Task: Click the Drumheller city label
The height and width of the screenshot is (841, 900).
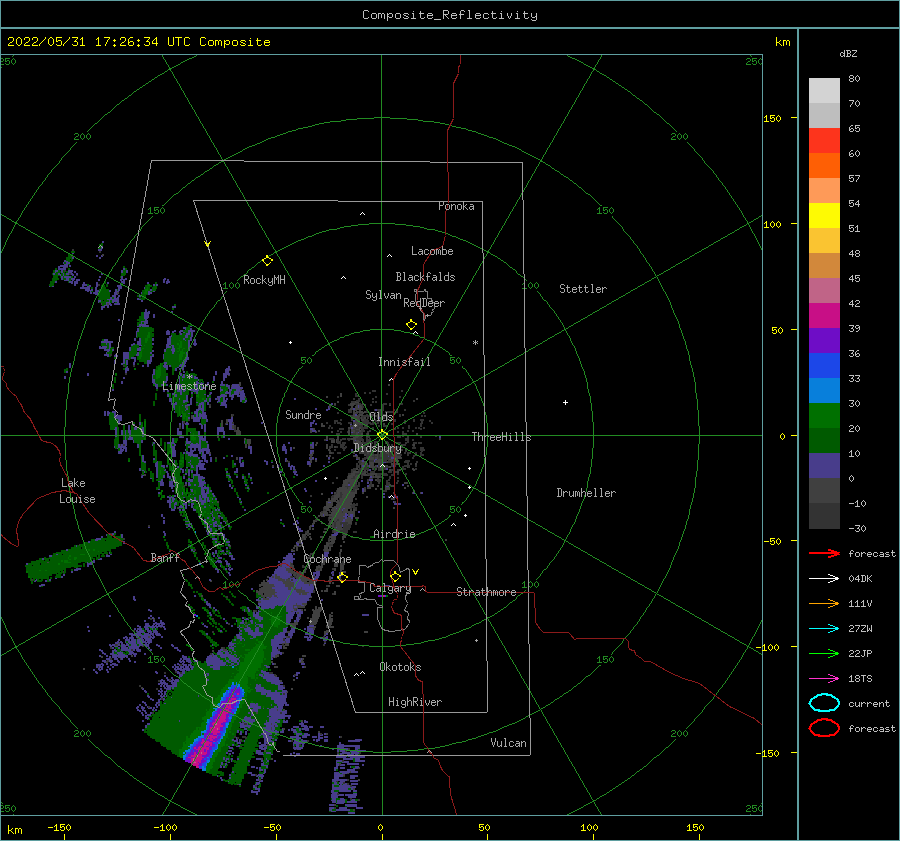Action: click(x=586, y=493)
